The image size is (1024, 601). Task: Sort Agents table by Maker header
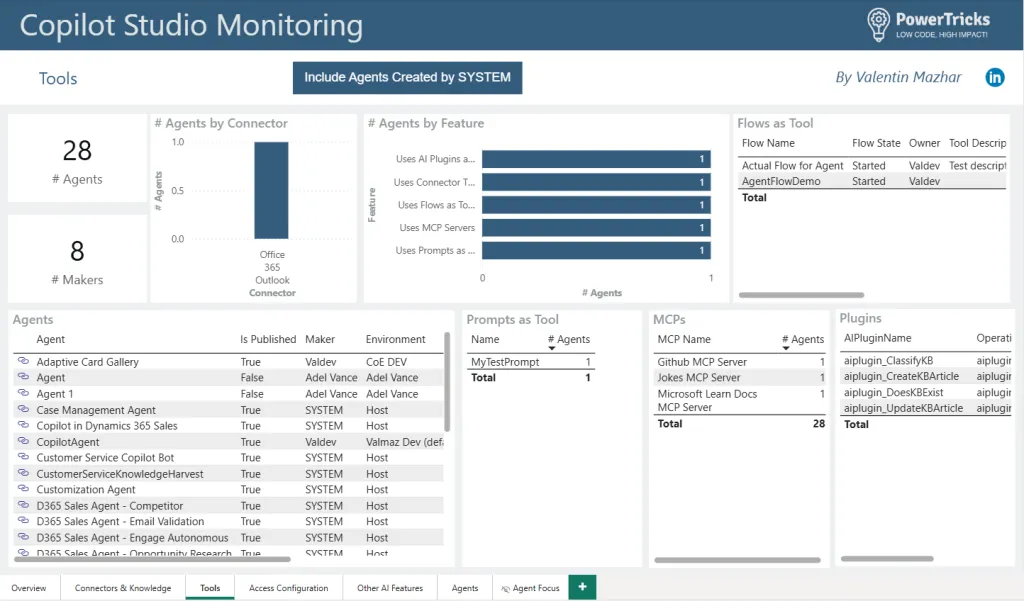320,339
